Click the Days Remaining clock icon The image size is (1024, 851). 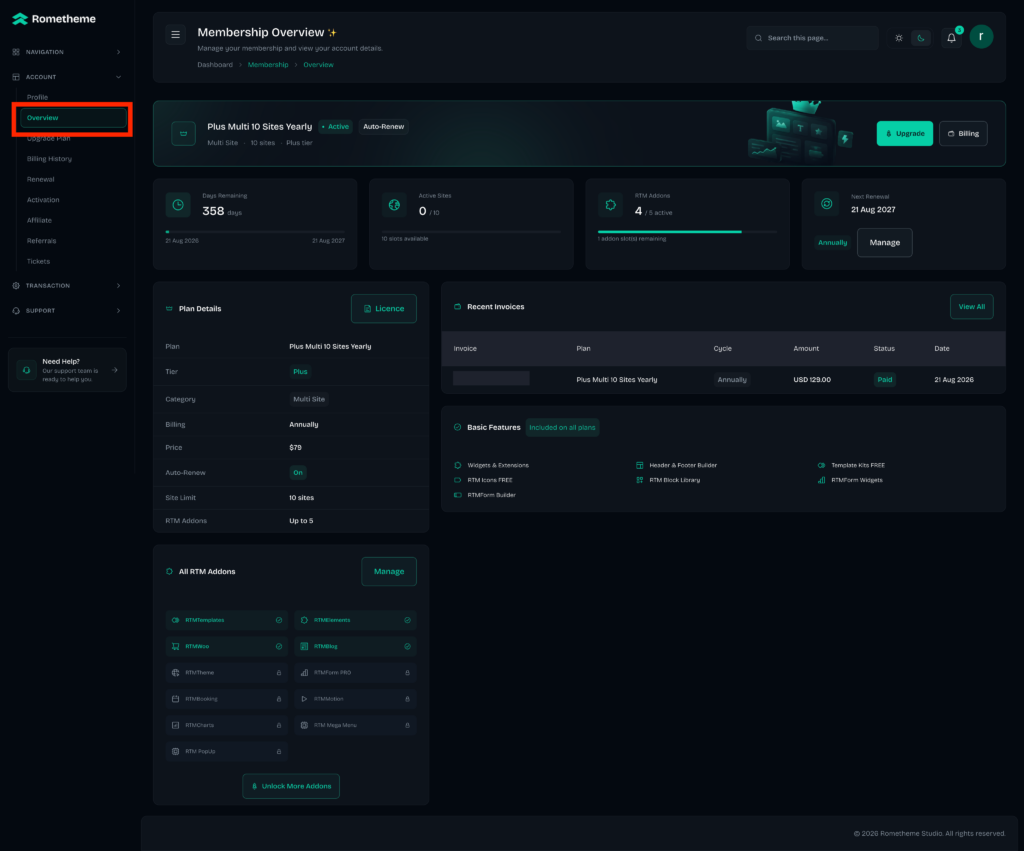tap(178, 205)
